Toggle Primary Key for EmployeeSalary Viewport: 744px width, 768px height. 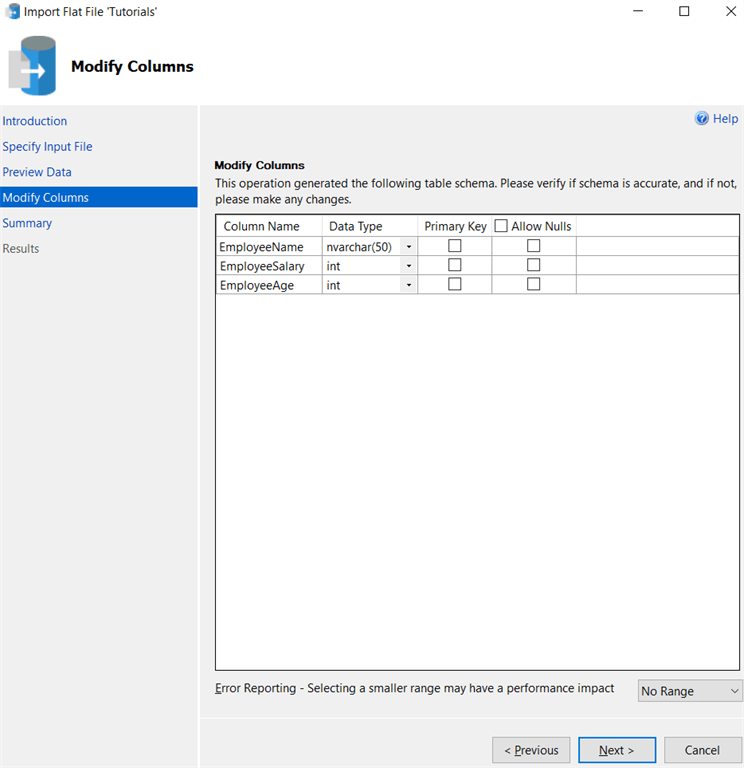[x=455, y=265]
